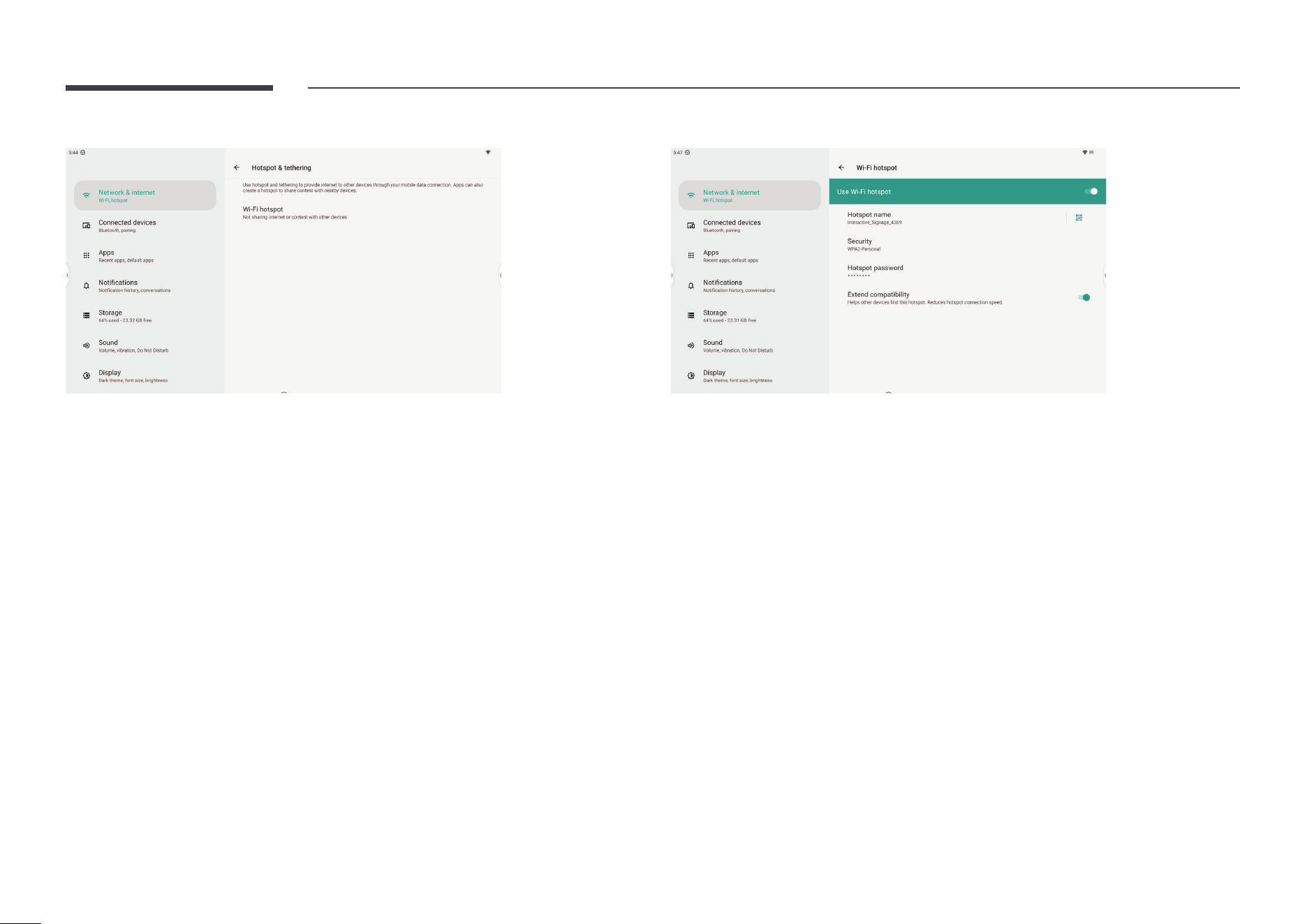1307x924 pixels.
Task: Open Display settings in right screenshot
Action: [x=750, y=375]
